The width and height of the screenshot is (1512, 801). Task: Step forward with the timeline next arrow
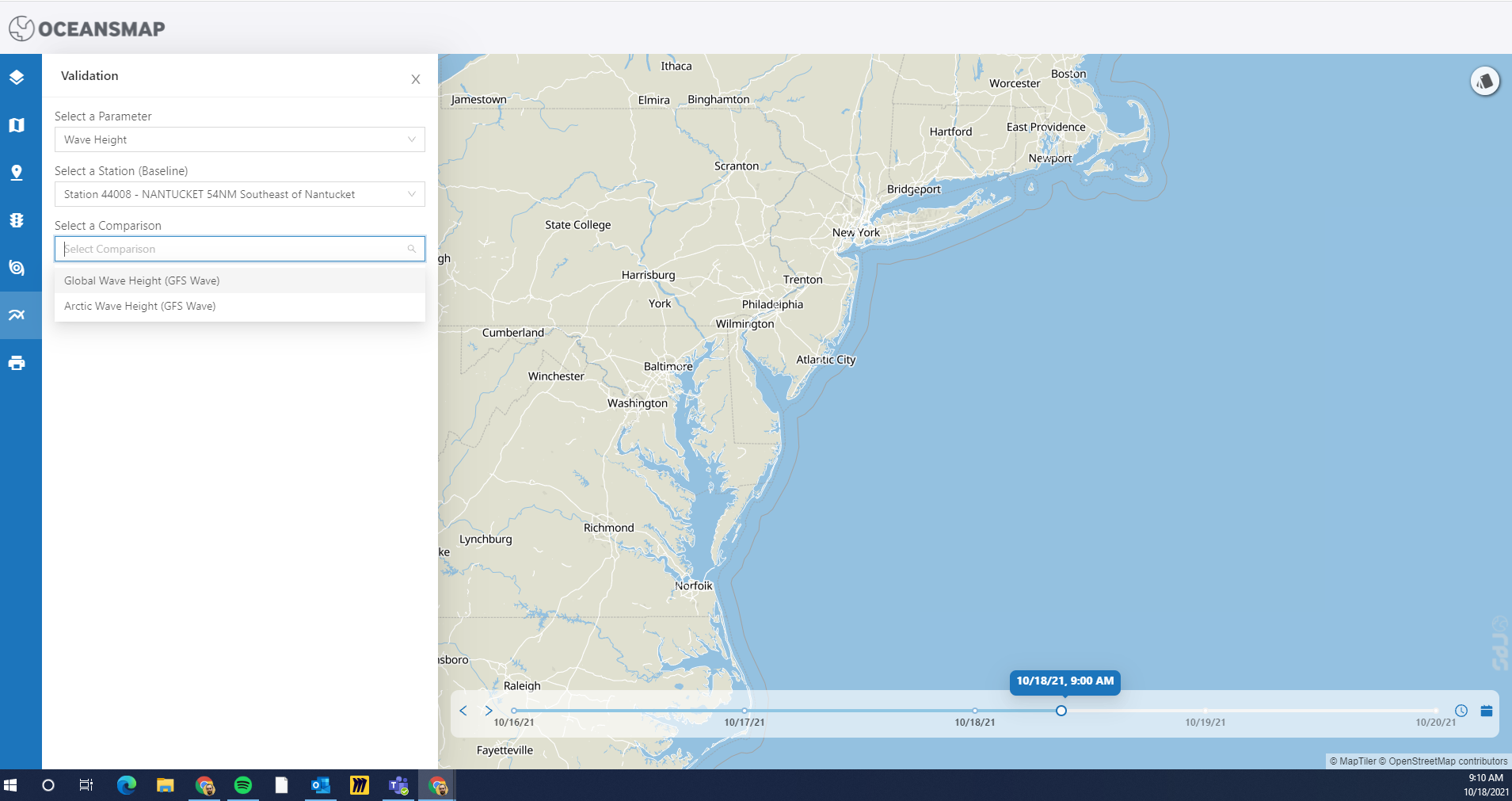(x=489, y=711)
